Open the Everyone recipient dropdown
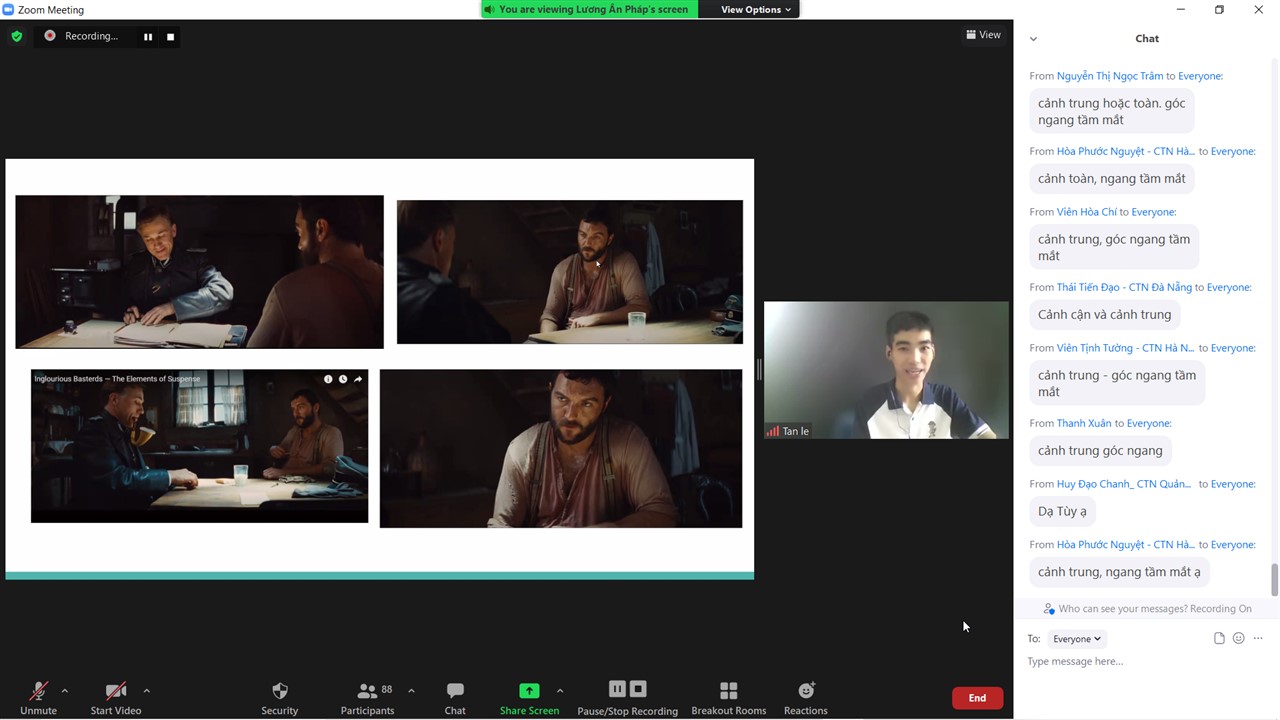The image size is (1280, 720). click(1076, 639)
